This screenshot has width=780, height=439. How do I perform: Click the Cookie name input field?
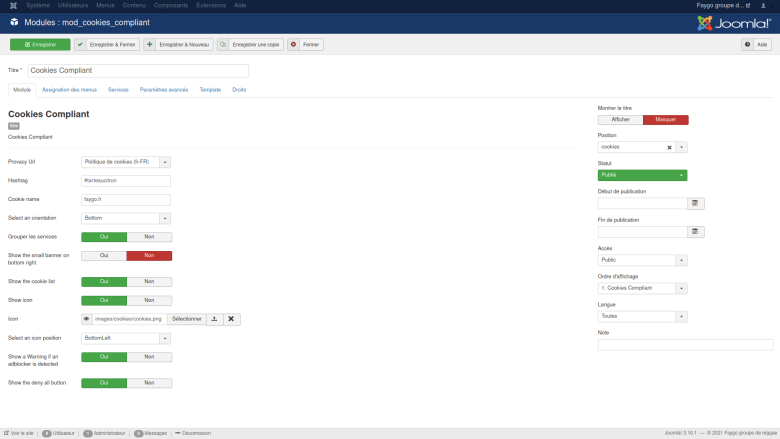coord(126,199)
